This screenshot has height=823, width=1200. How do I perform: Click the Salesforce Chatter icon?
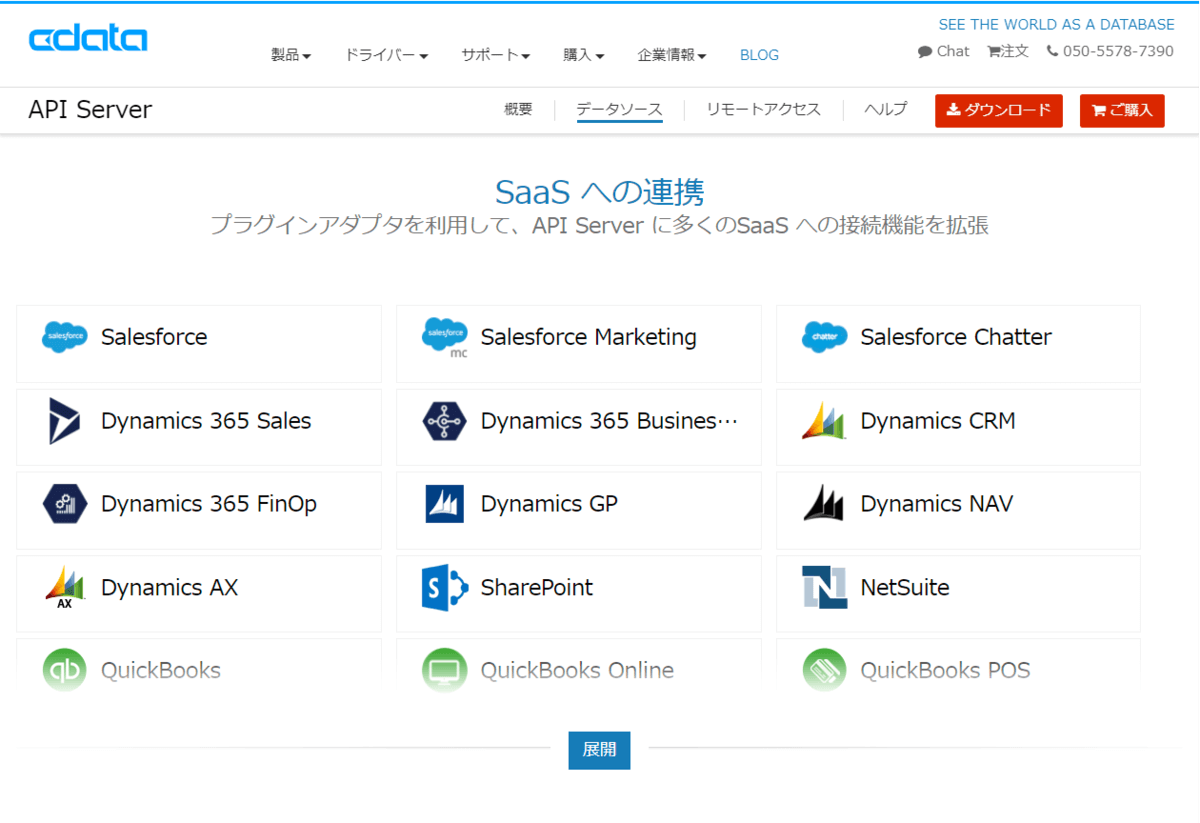(824, 338)
